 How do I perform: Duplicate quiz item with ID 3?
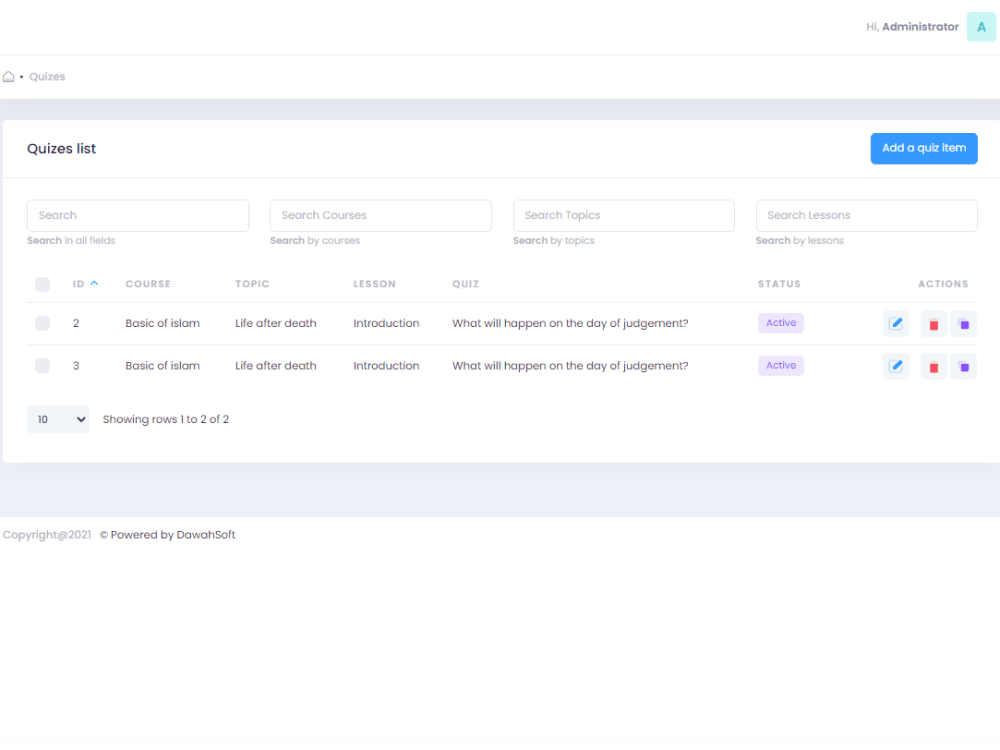coord(964,365)
